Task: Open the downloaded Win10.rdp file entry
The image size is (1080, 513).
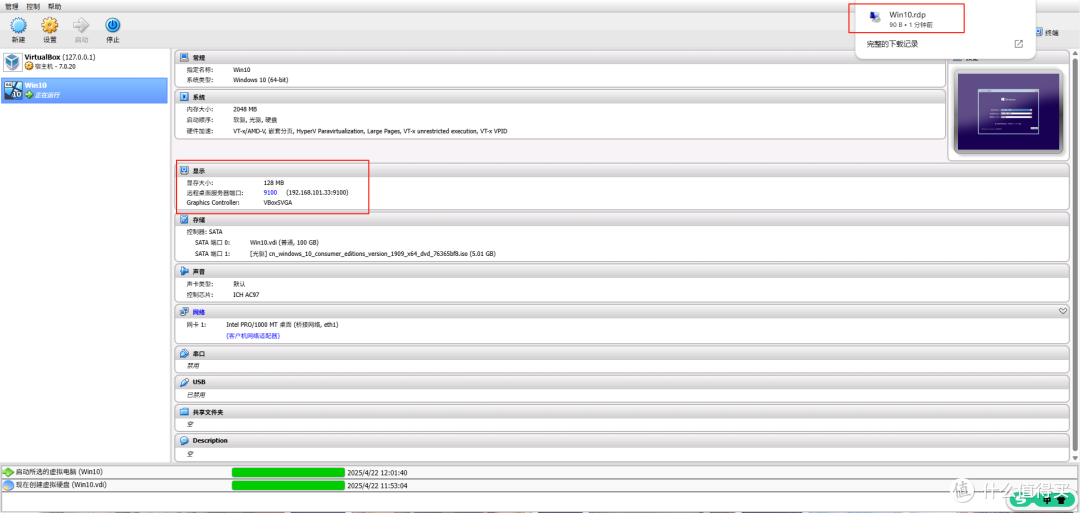Action: click(x=906, y=19)
